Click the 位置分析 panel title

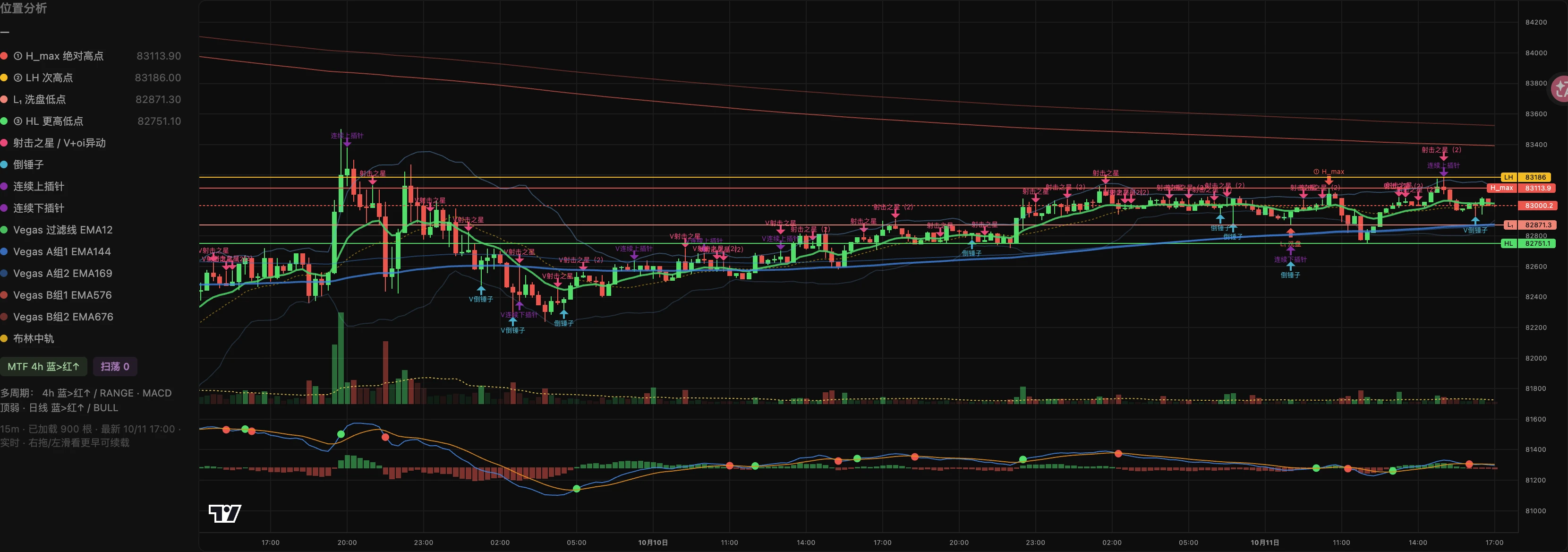click(x=23, y=8)
